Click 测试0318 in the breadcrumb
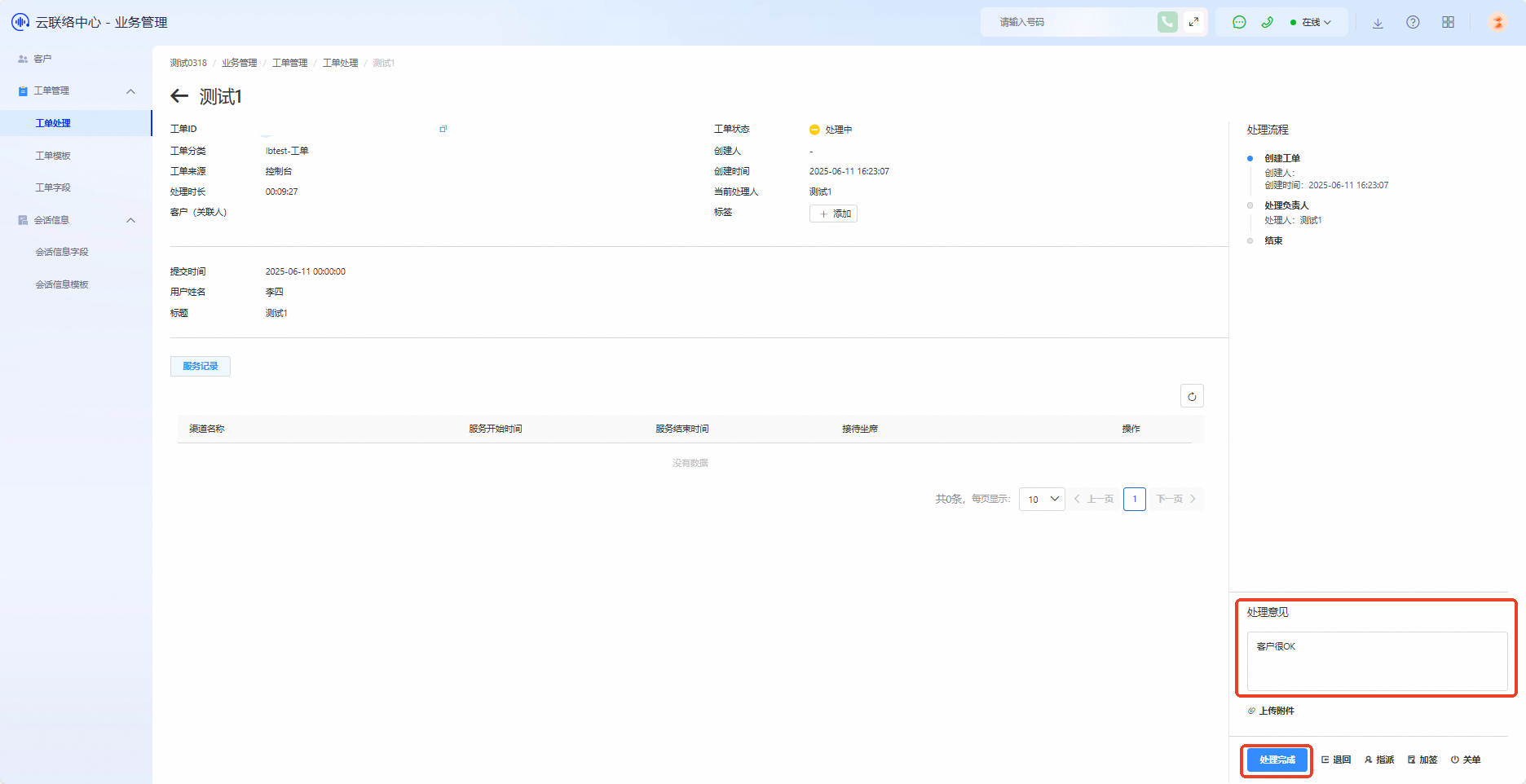 [x=188, y=63]
